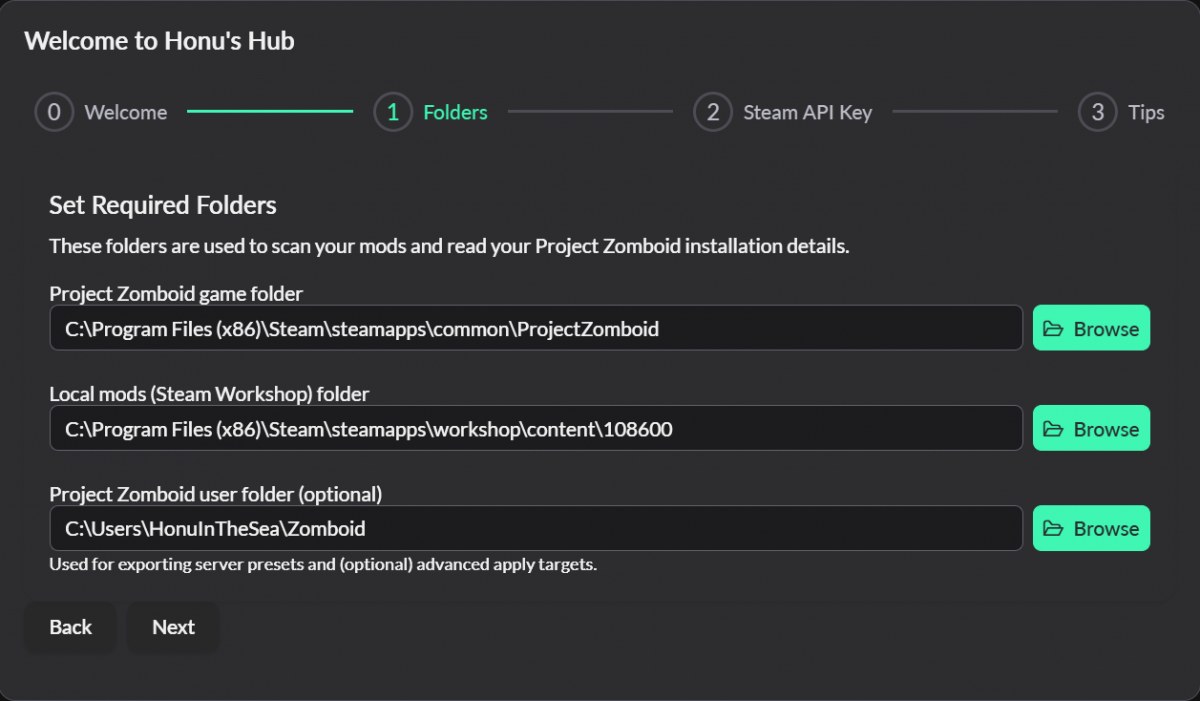1200x701 pixels.
Task: Browse for the Project Zomboid game folder
Action: click(1091, 328)
